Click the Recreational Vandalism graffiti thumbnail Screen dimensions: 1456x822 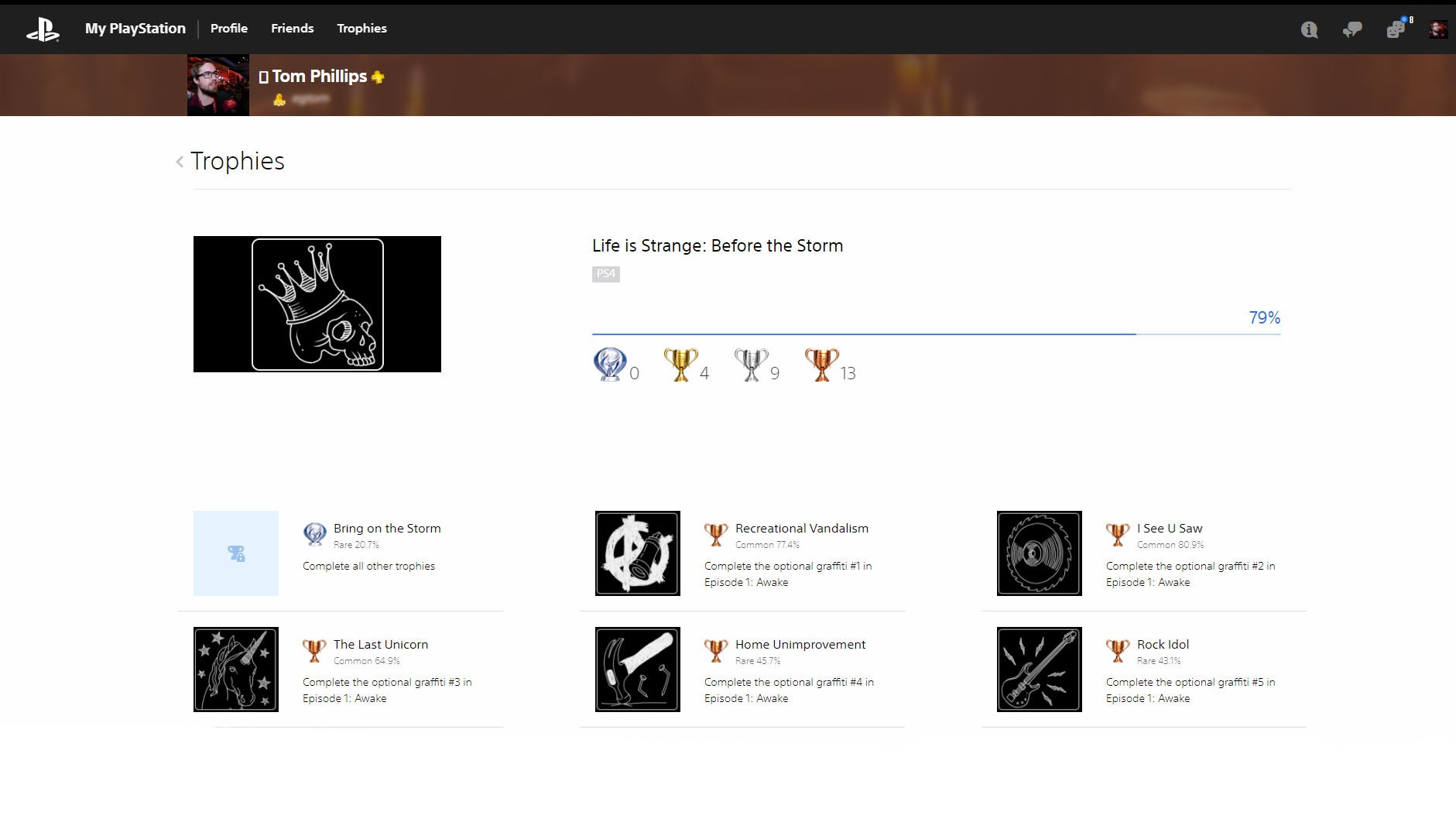pos(638,553)
